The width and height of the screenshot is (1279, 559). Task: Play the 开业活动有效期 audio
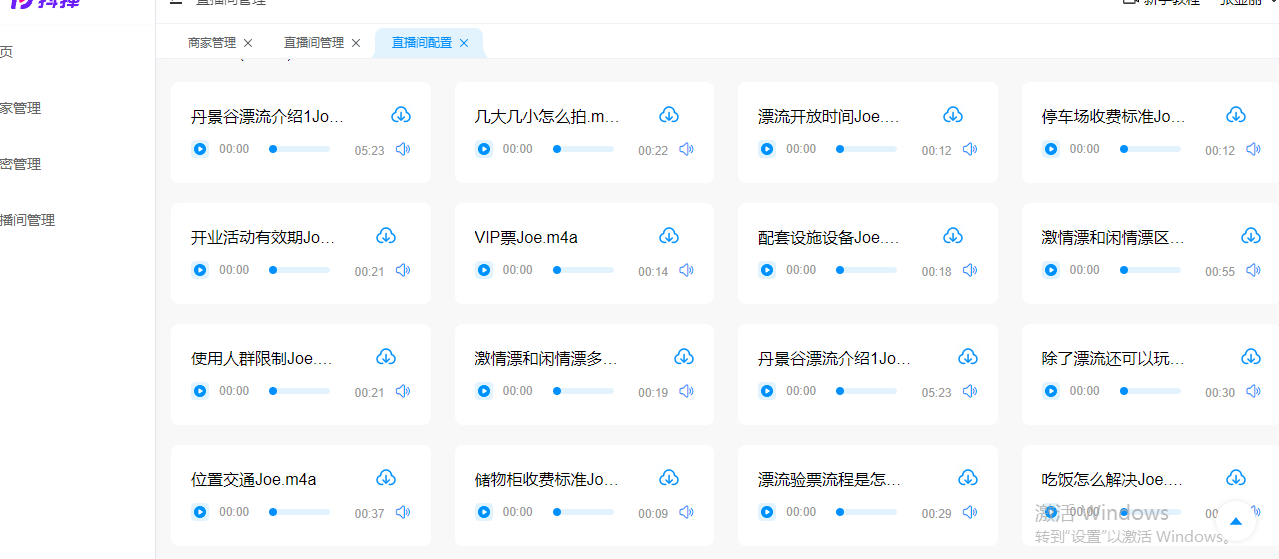(x=200, y=270)
